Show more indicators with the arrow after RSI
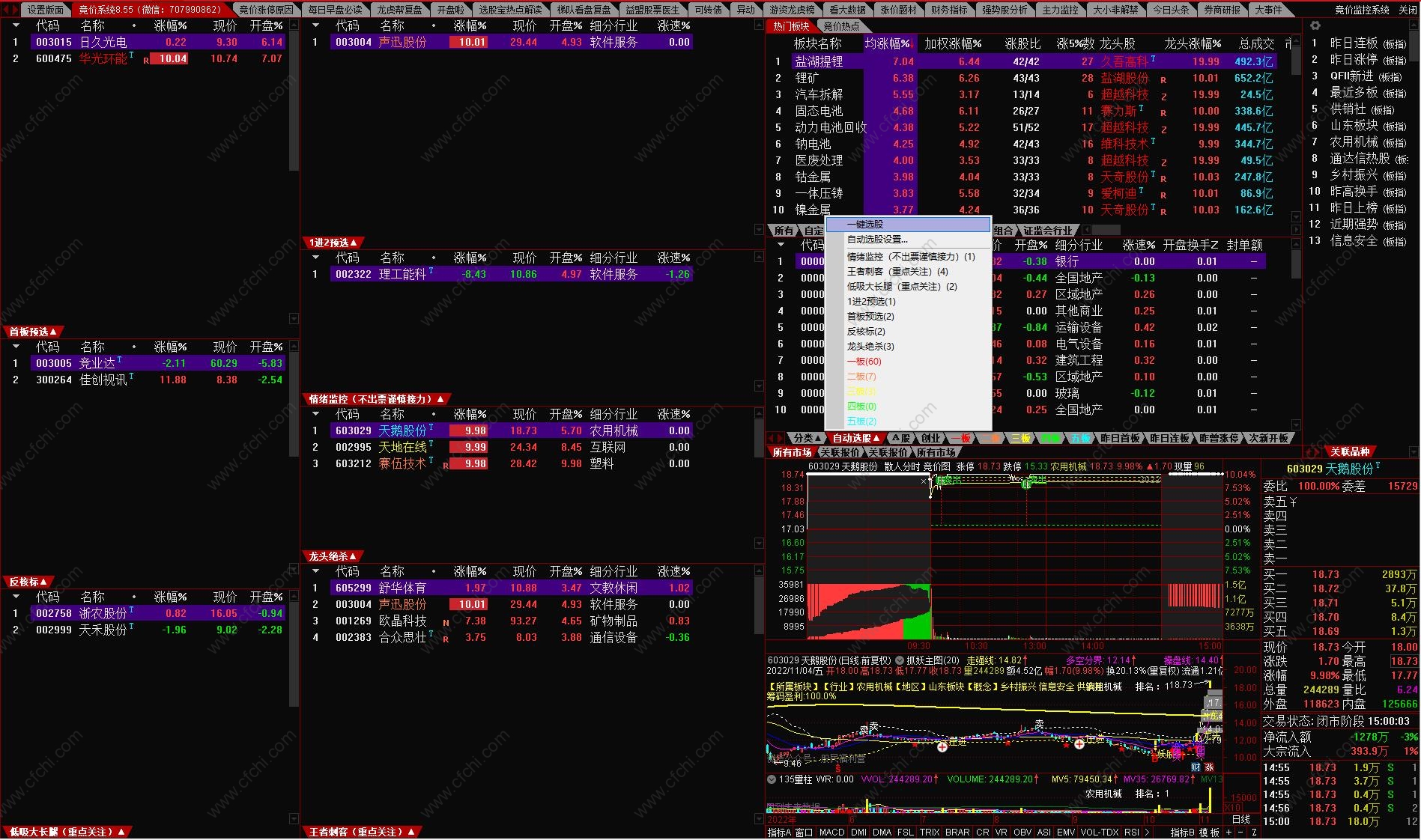Viewport: 1421px width, 840px height. pos(1147,832)
